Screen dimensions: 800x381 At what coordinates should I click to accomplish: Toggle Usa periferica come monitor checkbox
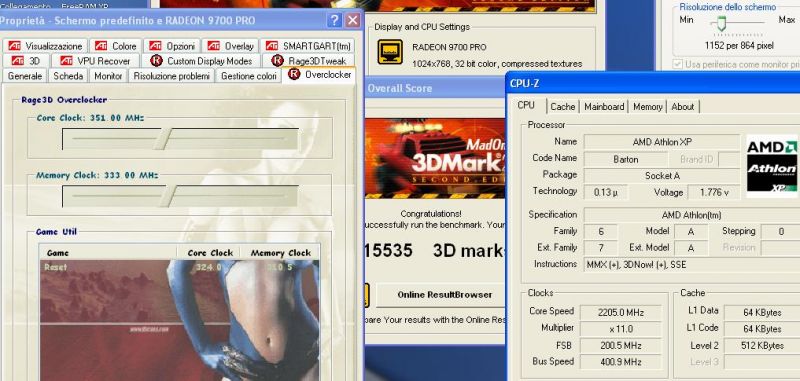(678, 64)
